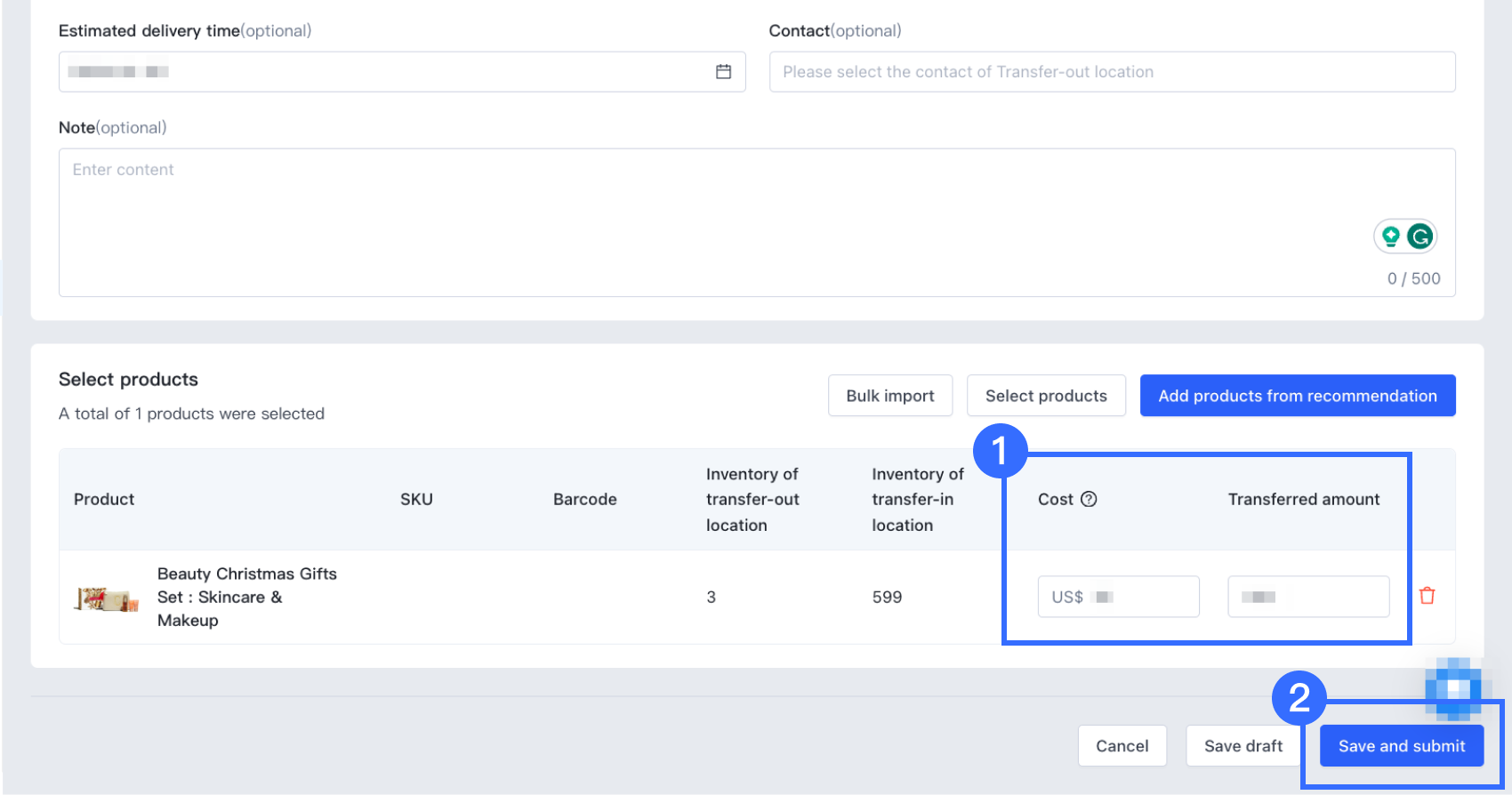The width and height of the screenshot is (1512, 795).
Task: Click the Beauty Christmas Gifts Set thumbnail
Action: 107,598
